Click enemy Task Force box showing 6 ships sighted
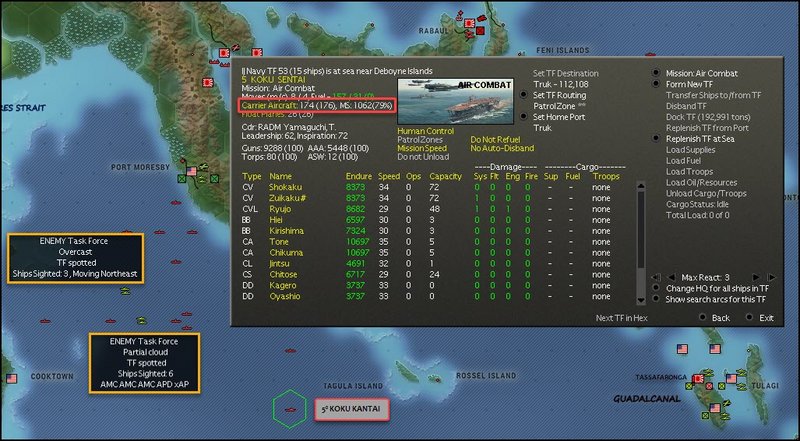The image size is (800, 441). pos(144,363)
